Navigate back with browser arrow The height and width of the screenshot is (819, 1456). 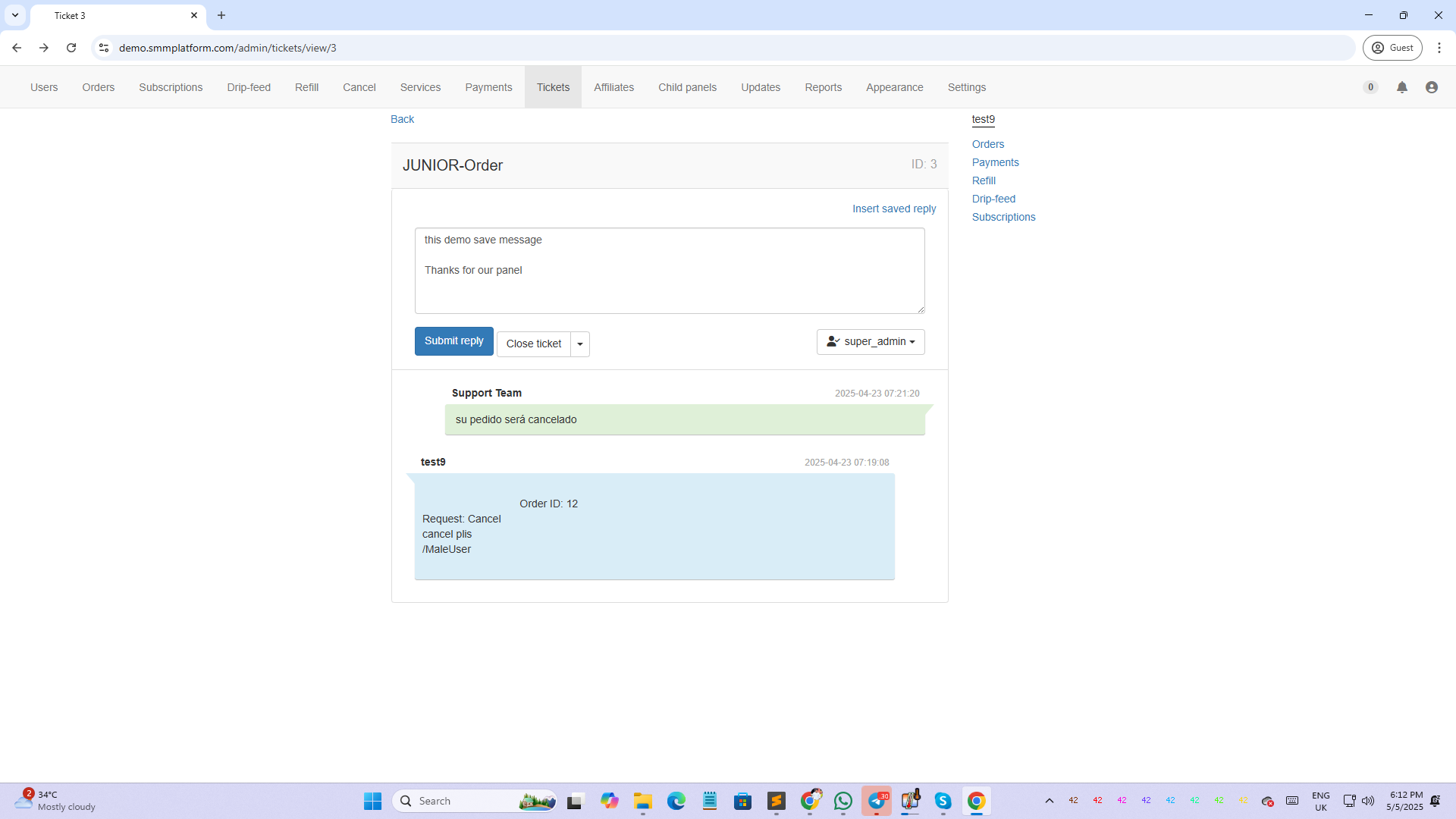pos(17,48)
